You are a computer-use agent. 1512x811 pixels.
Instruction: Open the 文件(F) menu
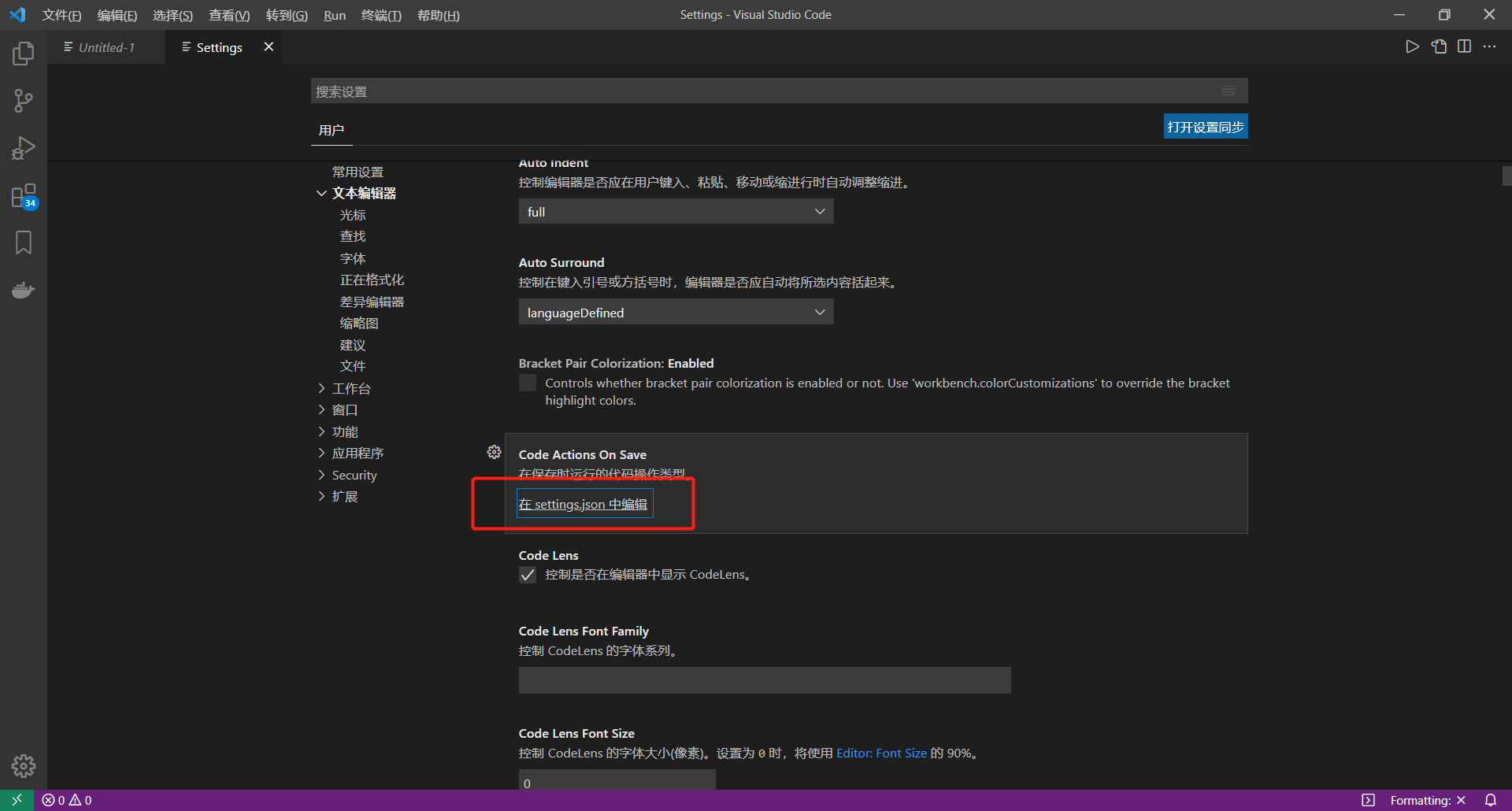pyautogui.click(x=61, y=15)
